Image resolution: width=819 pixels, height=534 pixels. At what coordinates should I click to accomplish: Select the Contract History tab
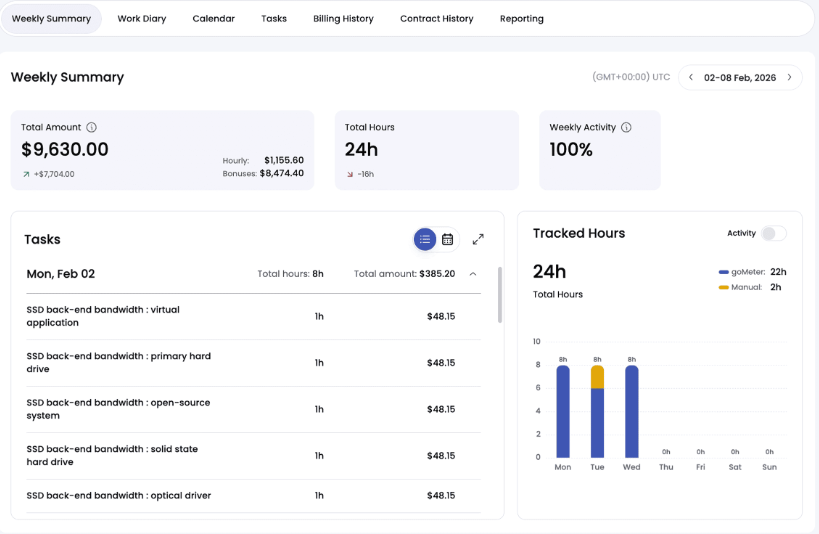437,19
